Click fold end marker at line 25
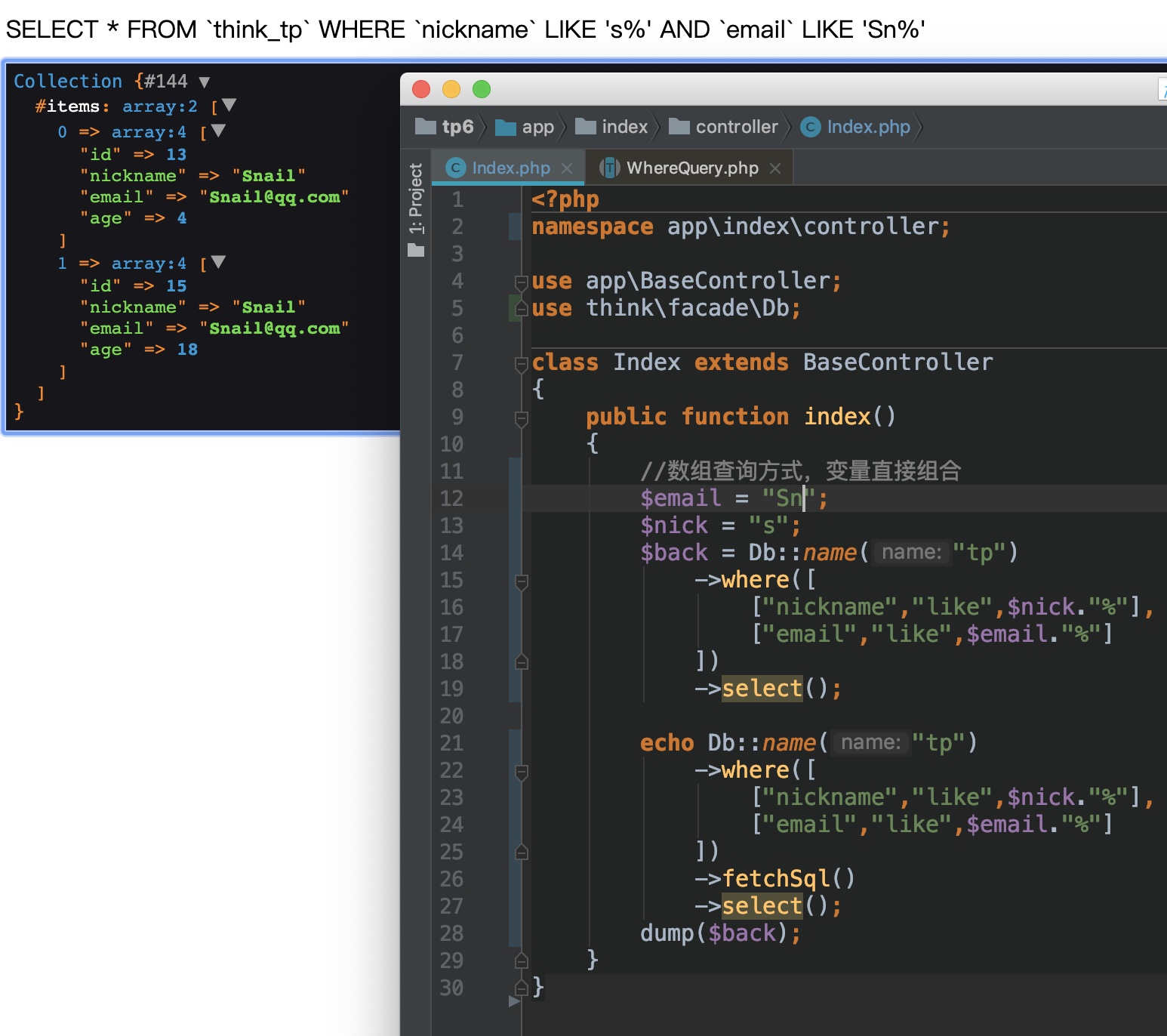The height and width of the screenshot is (1036, 1167). (521, 852)
